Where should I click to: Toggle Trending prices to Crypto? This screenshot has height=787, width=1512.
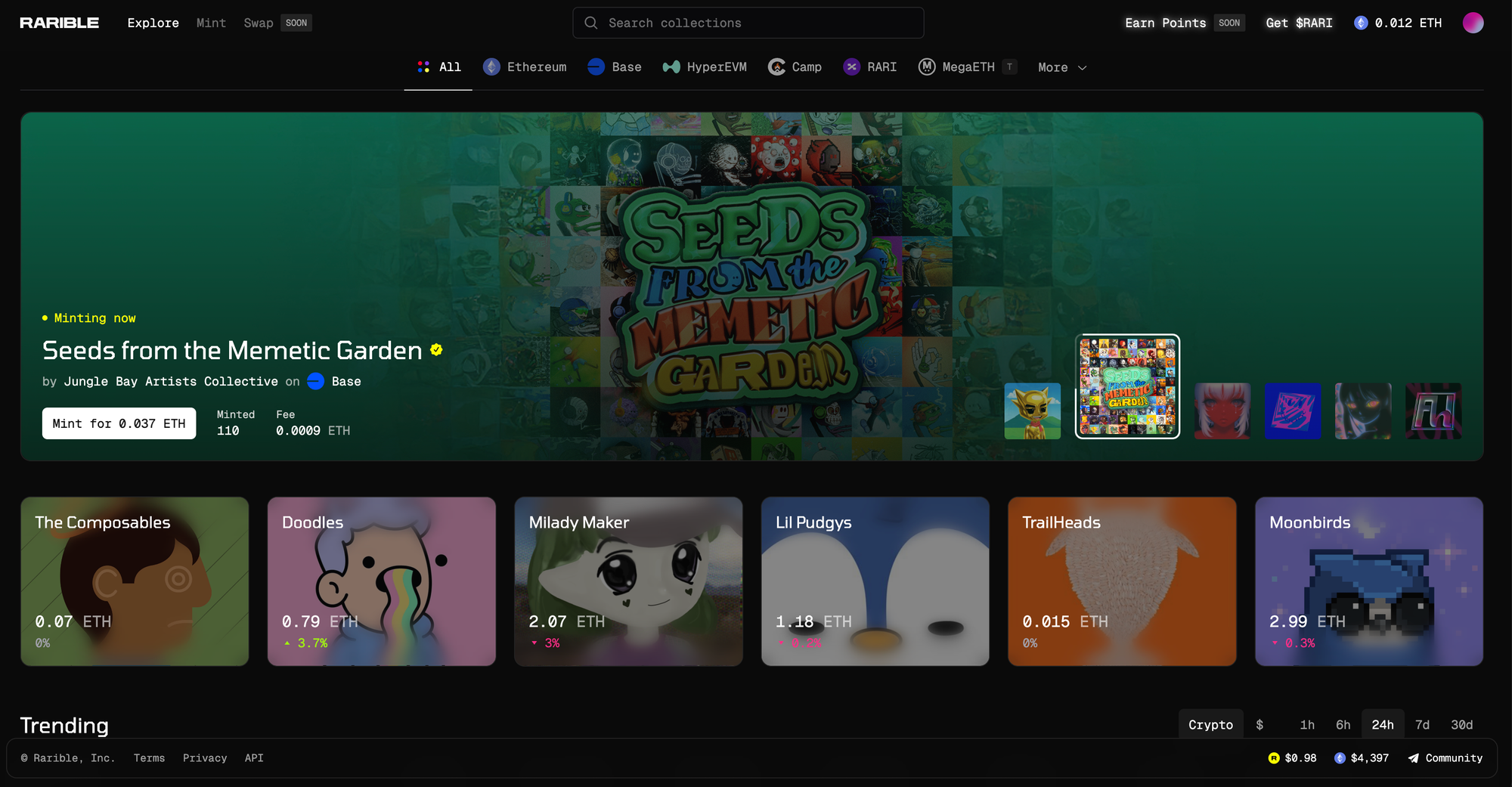click(1210, 724)
